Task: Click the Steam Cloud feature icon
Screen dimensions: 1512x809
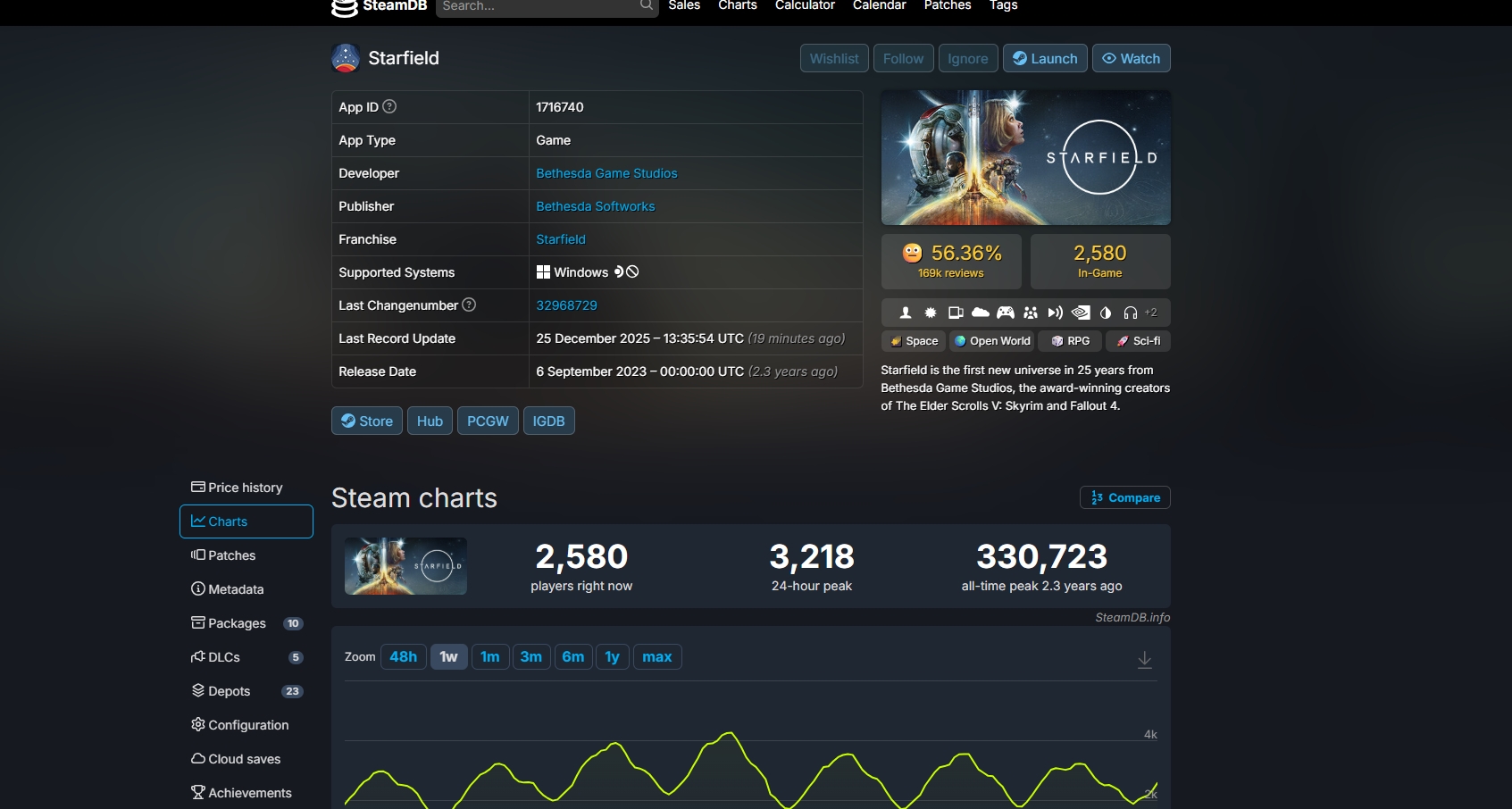Action: [981, 313]
